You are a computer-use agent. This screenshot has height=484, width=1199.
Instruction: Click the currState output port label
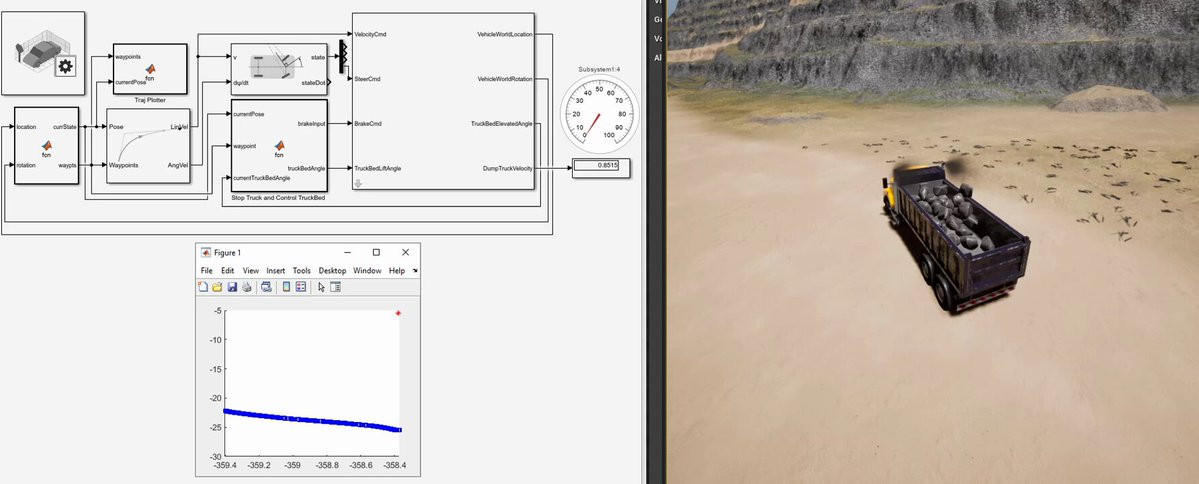coord(65,126)
